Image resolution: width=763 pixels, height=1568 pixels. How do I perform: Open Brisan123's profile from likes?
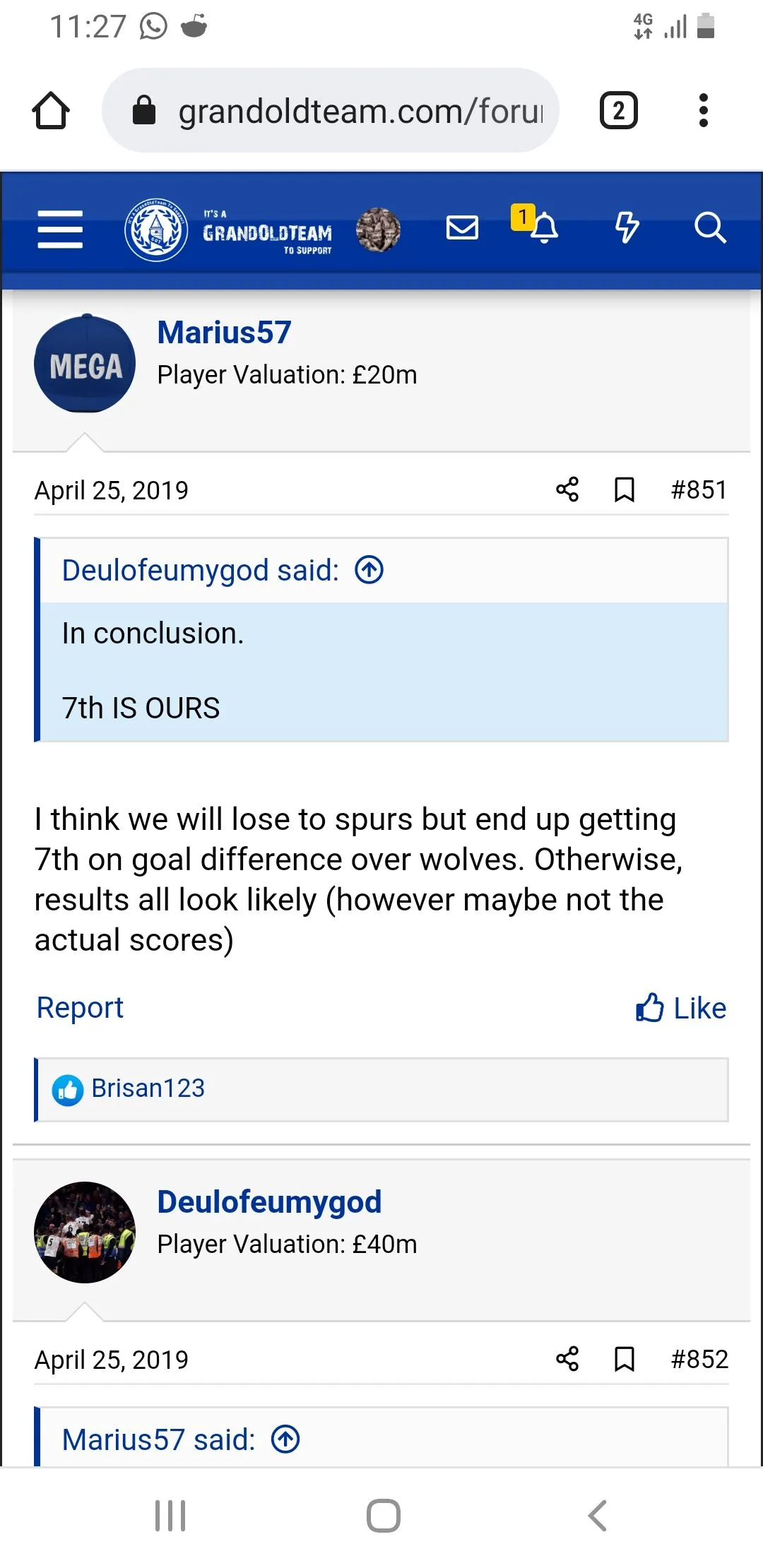(x=148, y=1088)
